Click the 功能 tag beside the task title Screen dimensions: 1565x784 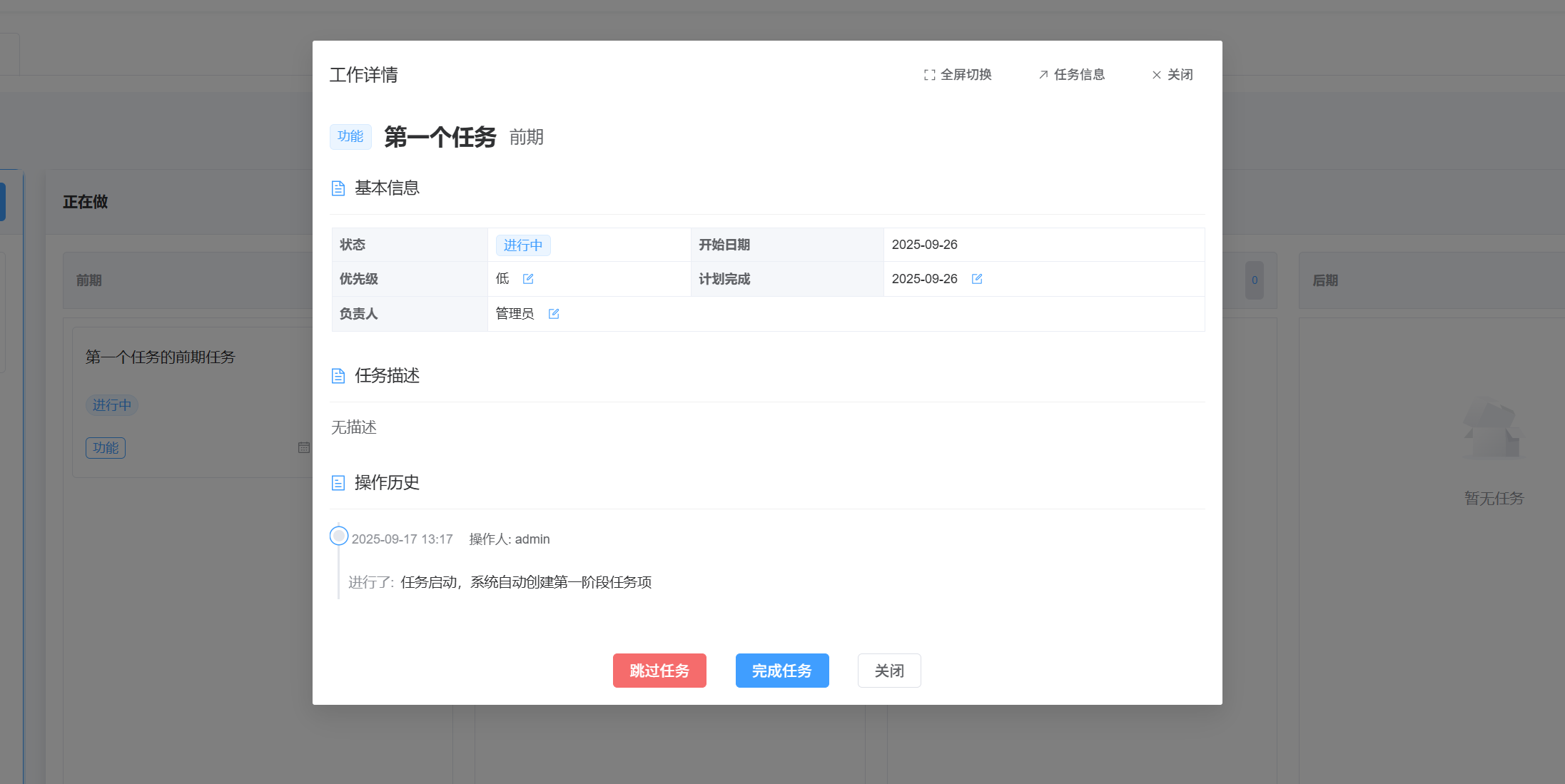click(x=350, y=136)
